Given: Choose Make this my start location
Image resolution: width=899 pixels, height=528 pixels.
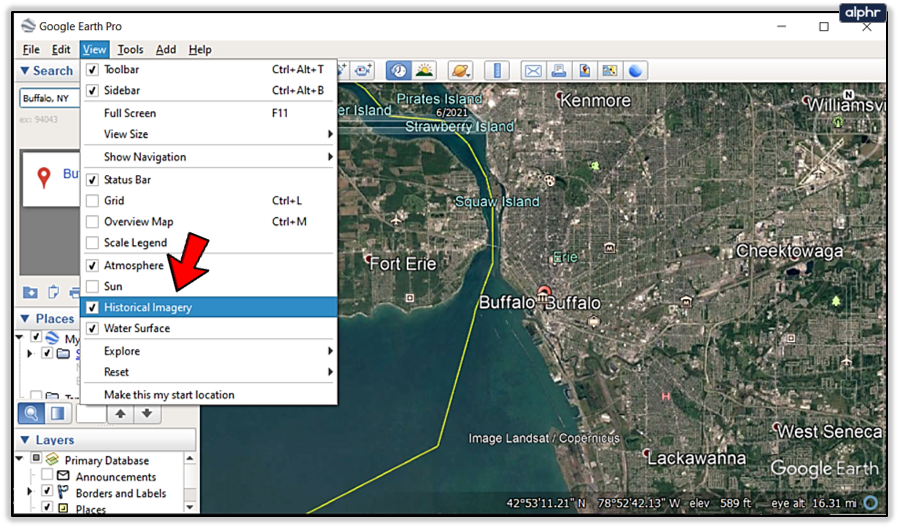Looking at the screenshot, I should pos(209,395).
